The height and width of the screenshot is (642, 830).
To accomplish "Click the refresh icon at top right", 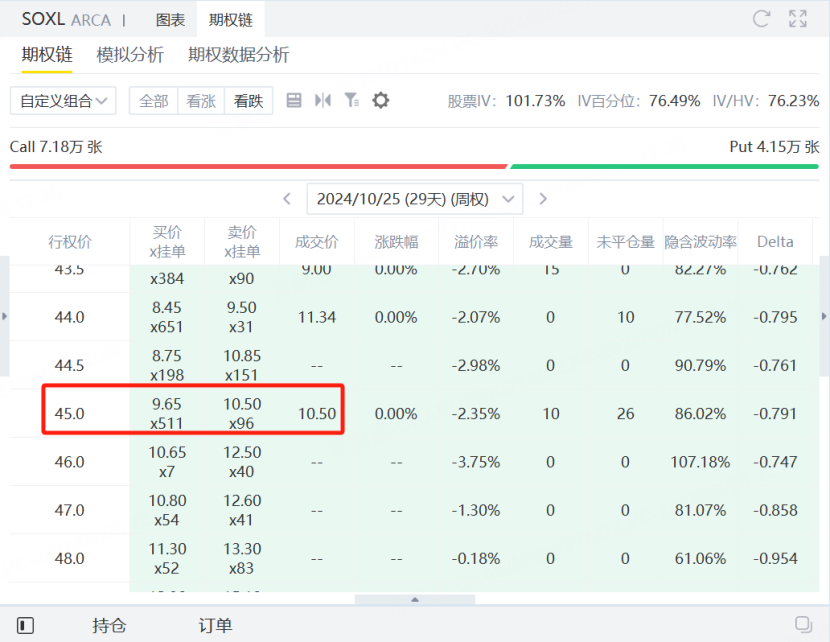I will 761,19.
